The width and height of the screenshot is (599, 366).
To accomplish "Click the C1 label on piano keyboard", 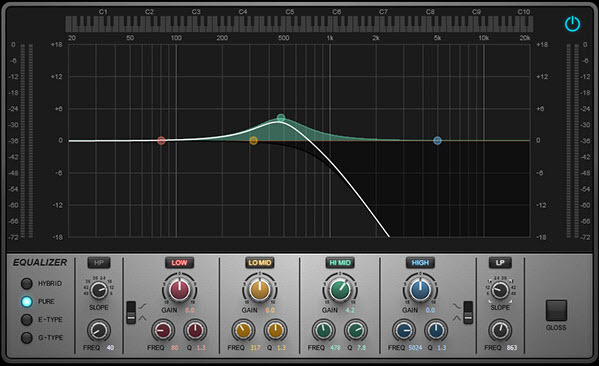I will [103, 12].
